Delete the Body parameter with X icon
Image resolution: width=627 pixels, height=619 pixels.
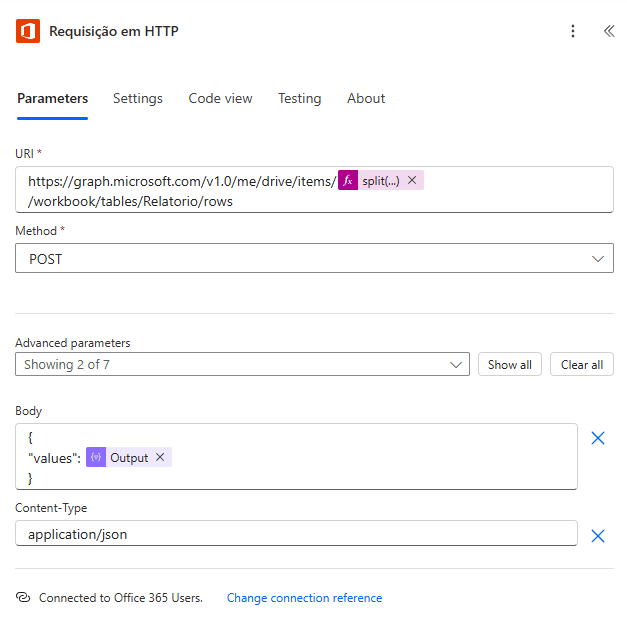tap(598, 438)
